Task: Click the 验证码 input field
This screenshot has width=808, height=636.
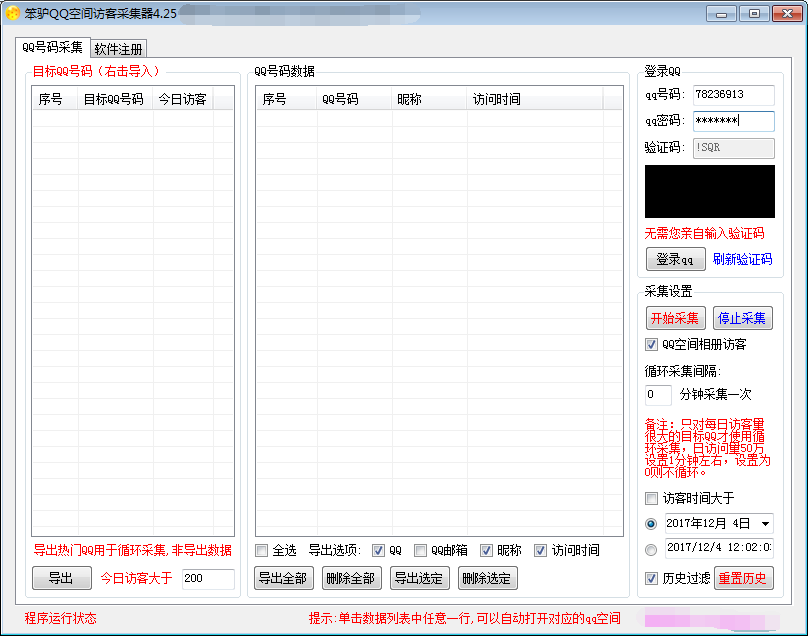Action: [x=733, y=148]
